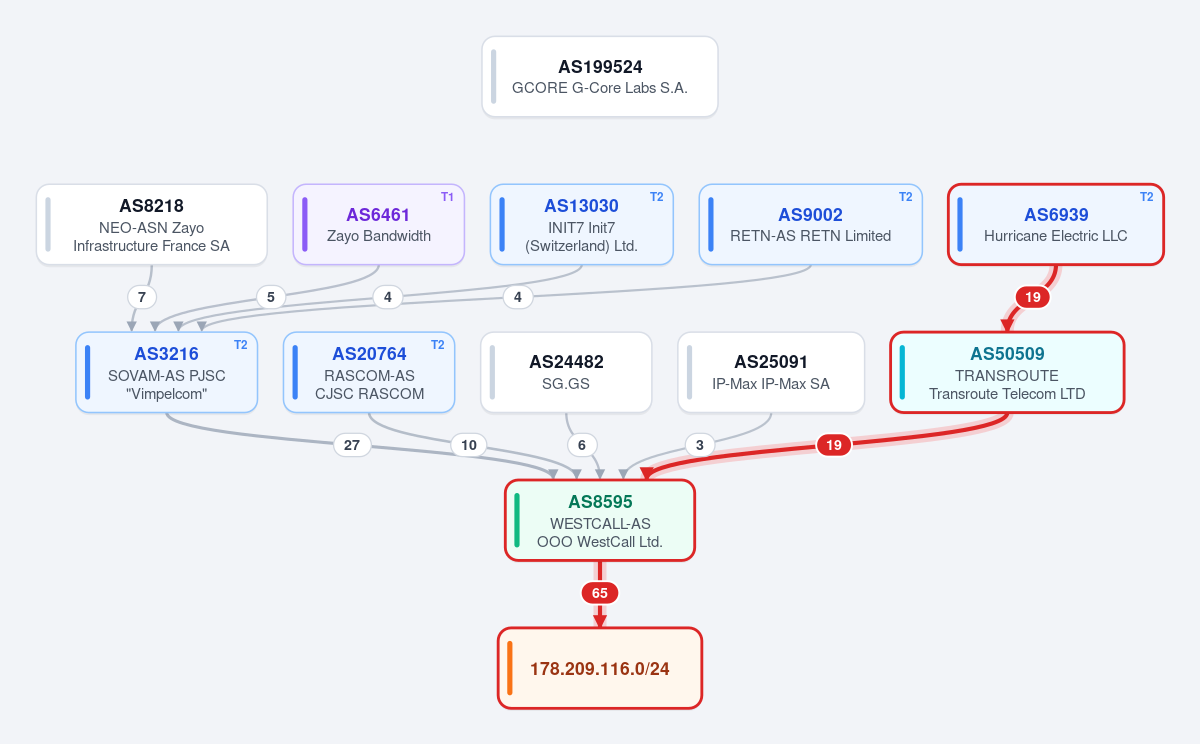Click the AS8218 NEO-ASN Zayo node
This screenshot has width=1200, height=744.
152,224
